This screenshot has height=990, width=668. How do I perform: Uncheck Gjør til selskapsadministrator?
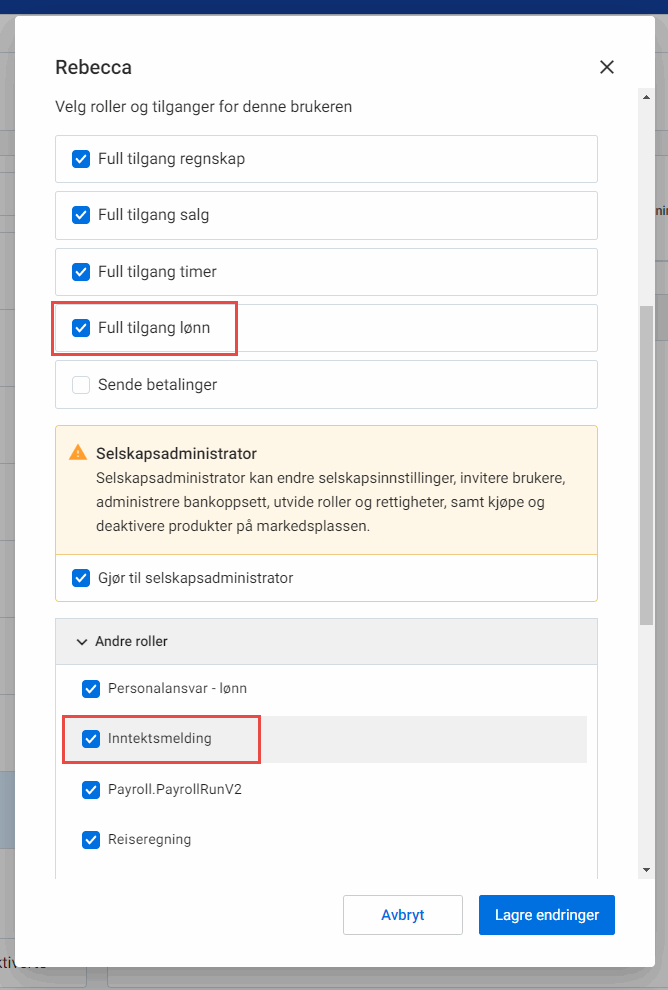(81, 578)
